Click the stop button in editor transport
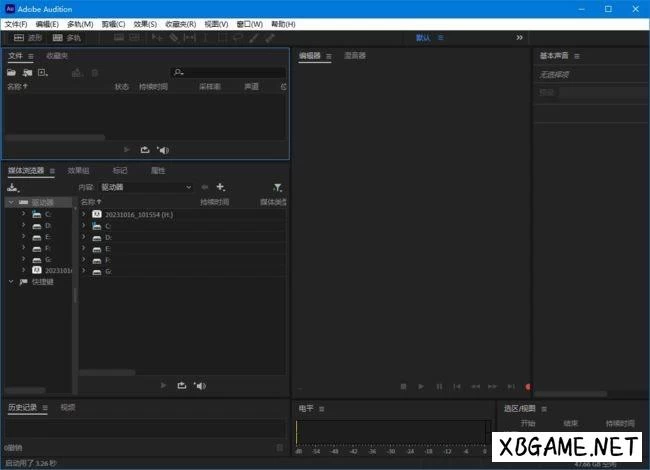Image resolution: width=650 pixels, height=470 pixels. coord(403,386)
